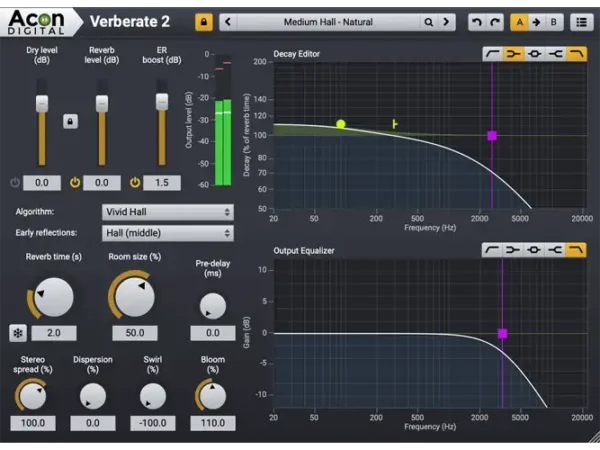Toggle Output Equalizer low cut band
Viewport: 600px width, 450px height.
click(492, 250)
